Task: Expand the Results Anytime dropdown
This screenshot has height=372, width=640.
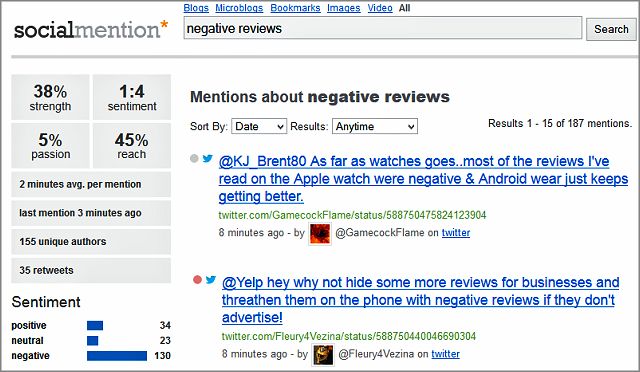Action: coord(375,126)
